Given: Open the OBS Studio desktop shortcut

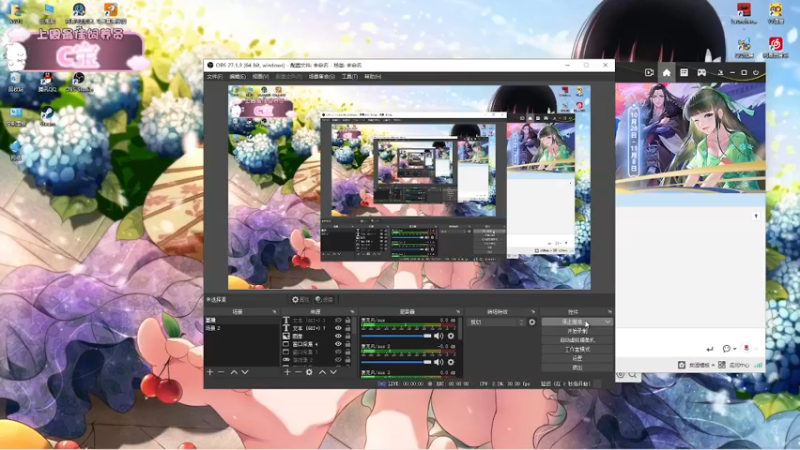Looking at the screenshot, I should (78, 82).
